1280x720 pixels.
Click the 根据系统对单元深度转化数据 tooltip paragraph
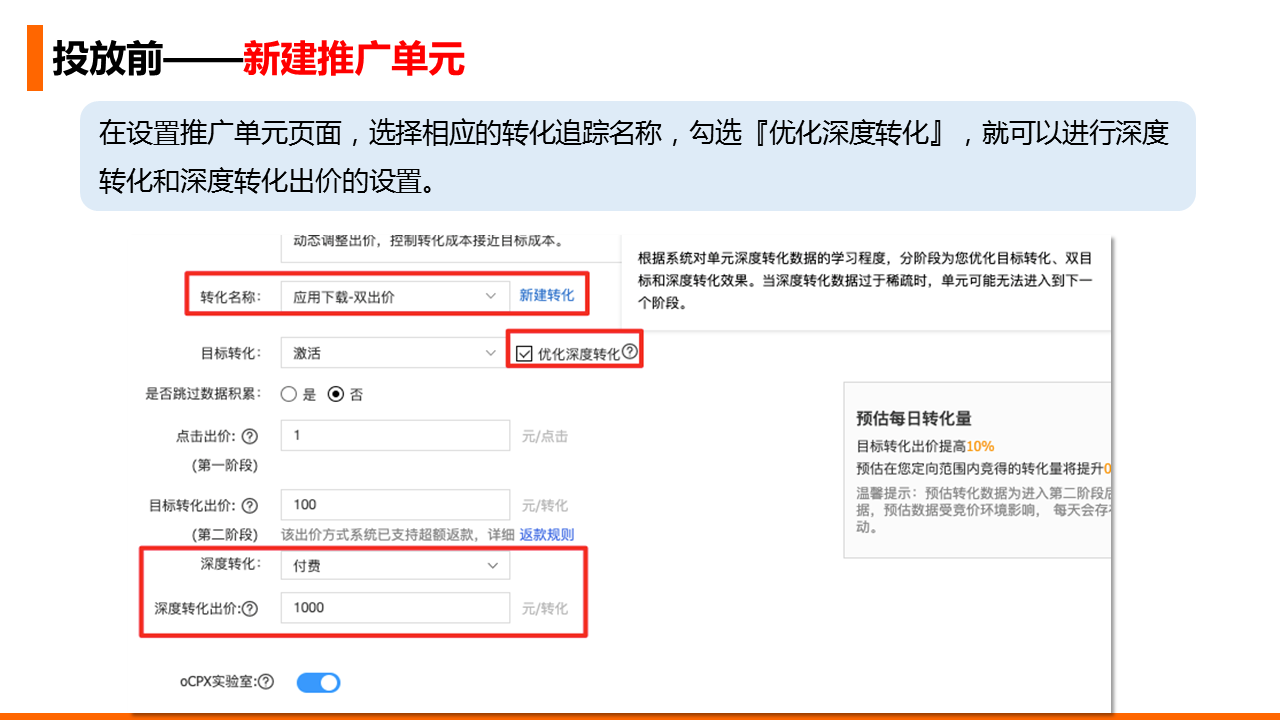(x=866, y=280)
